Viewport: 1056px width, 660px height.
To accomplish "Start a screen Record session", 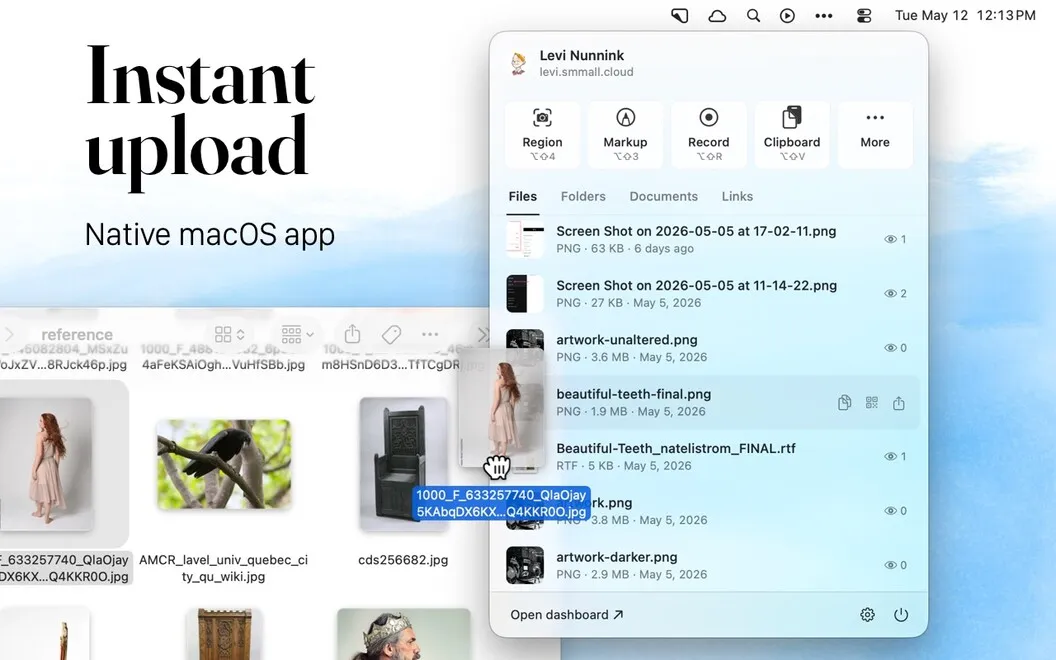I will pyautogui.click(x=708, y=135).
